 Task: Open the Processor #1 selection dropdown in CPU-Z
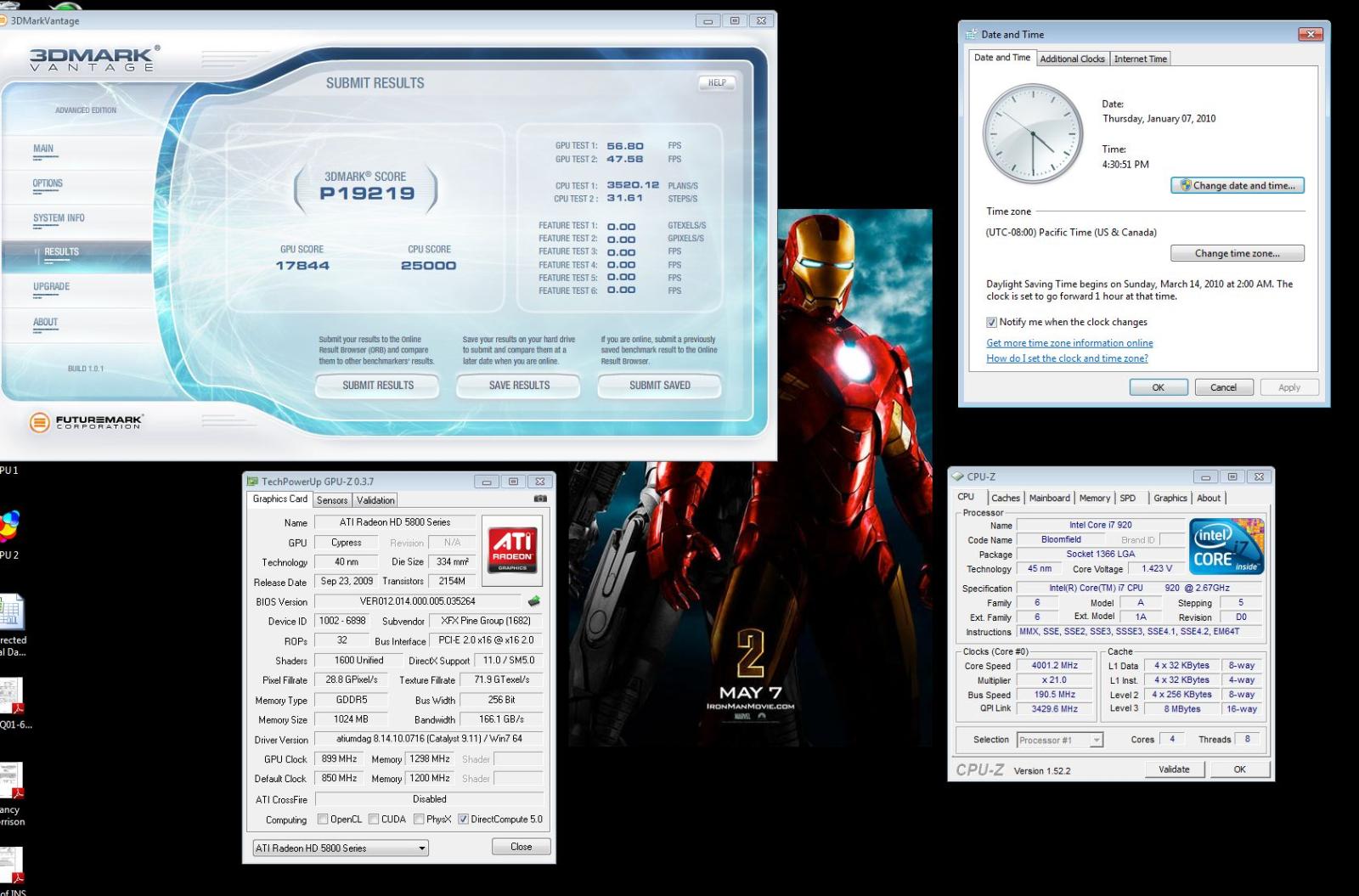[x=1060, y=740]
